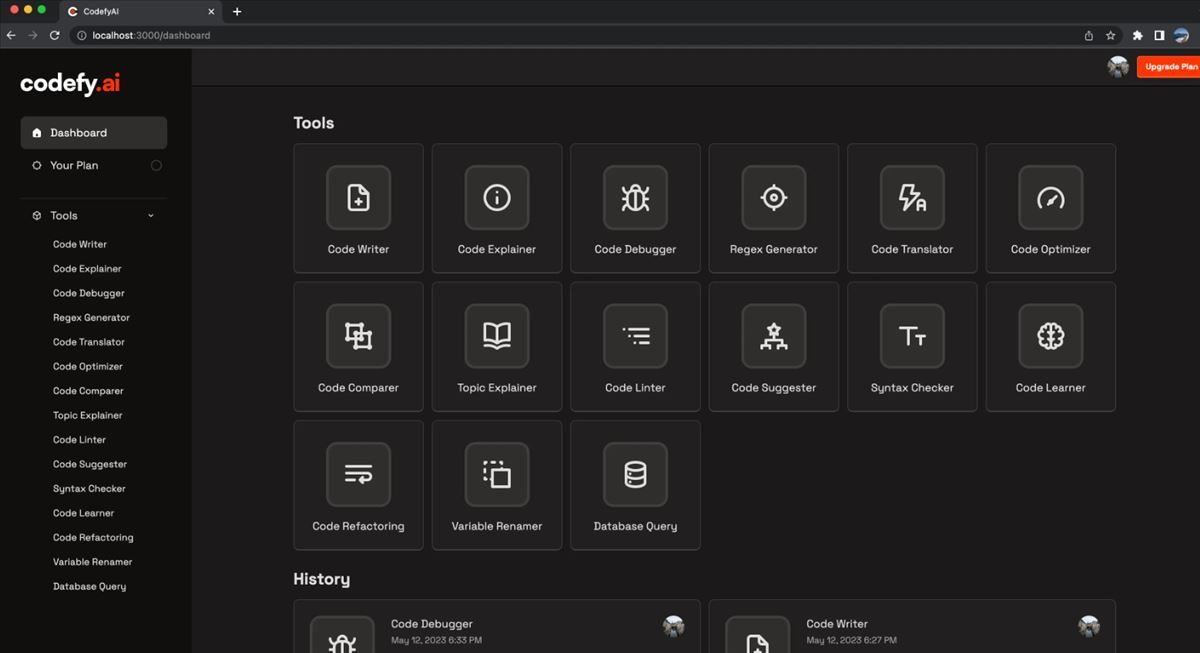Open the browser extensions puzzle icon
The image size is (1200, 653).
(1137, 35)
